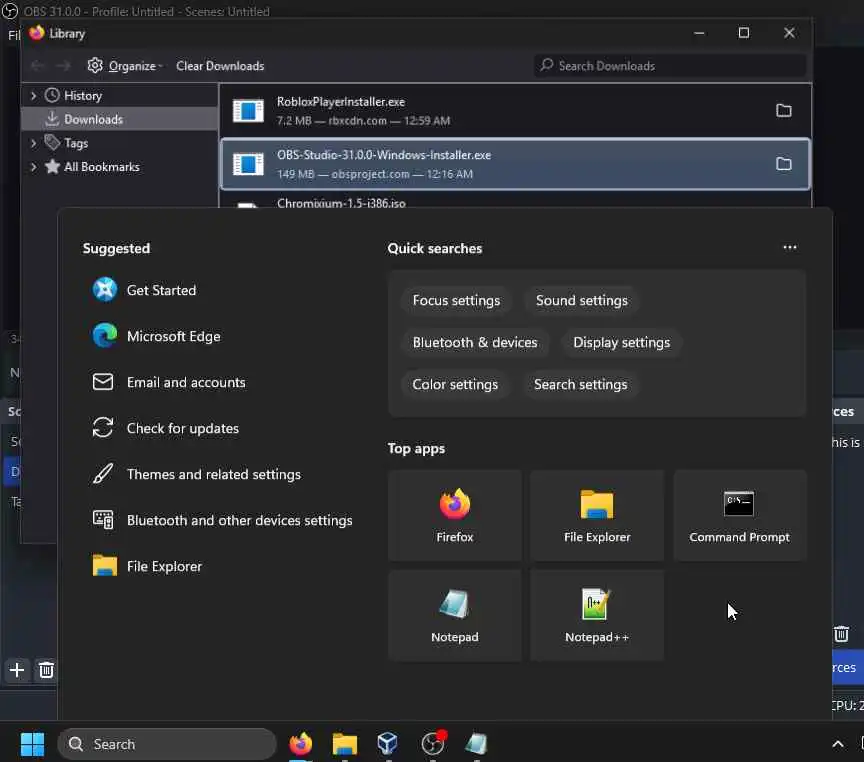The height and width of the screenshot is (762, 864).
Task: Expand Tags tree node
Action: pos(34,143)
